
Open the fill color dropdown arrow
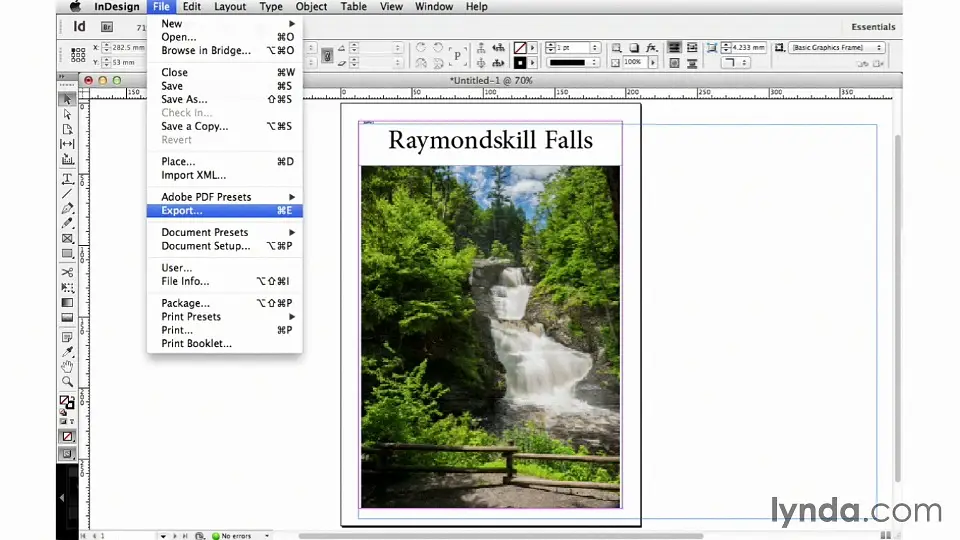(532, 62)
